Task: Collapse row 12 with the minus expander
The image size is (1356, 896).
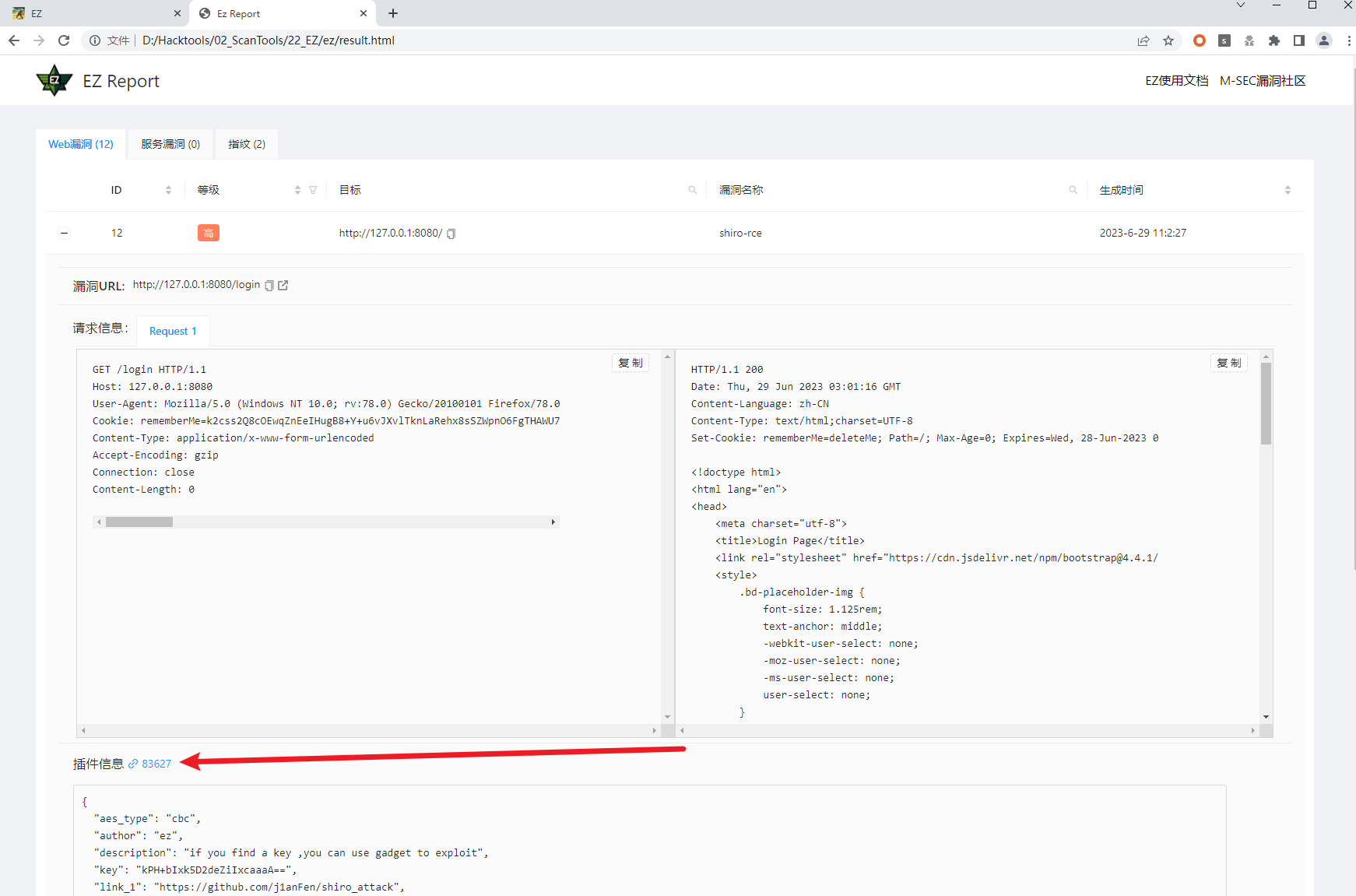Action: pyautogui.click(x=65, y=233)
